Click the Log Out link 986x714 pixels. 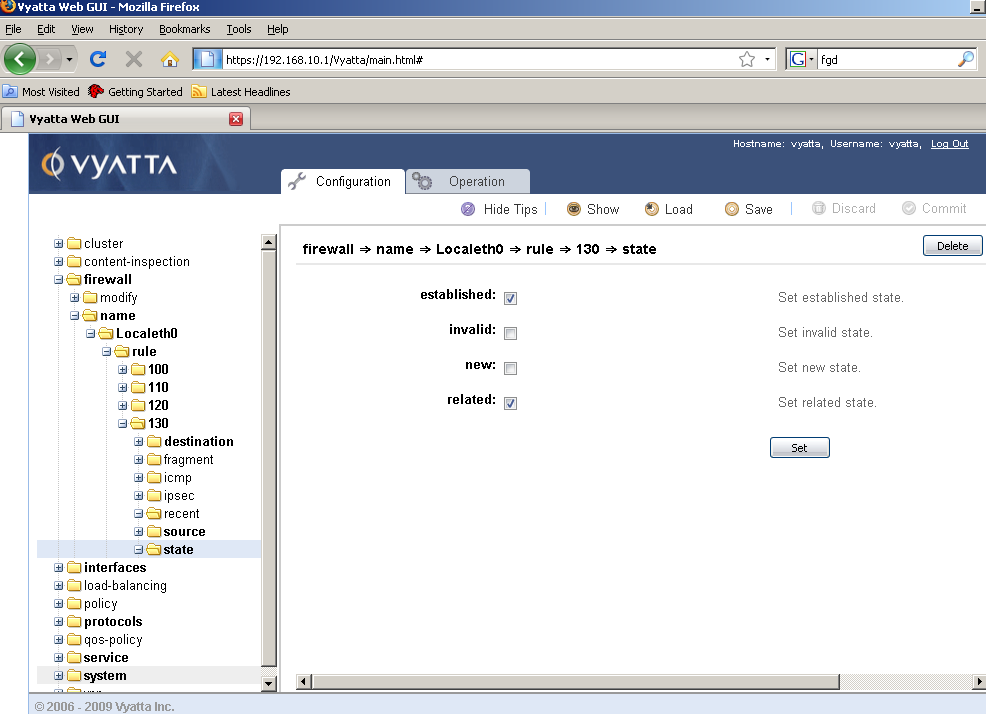(x=949, y=144)
